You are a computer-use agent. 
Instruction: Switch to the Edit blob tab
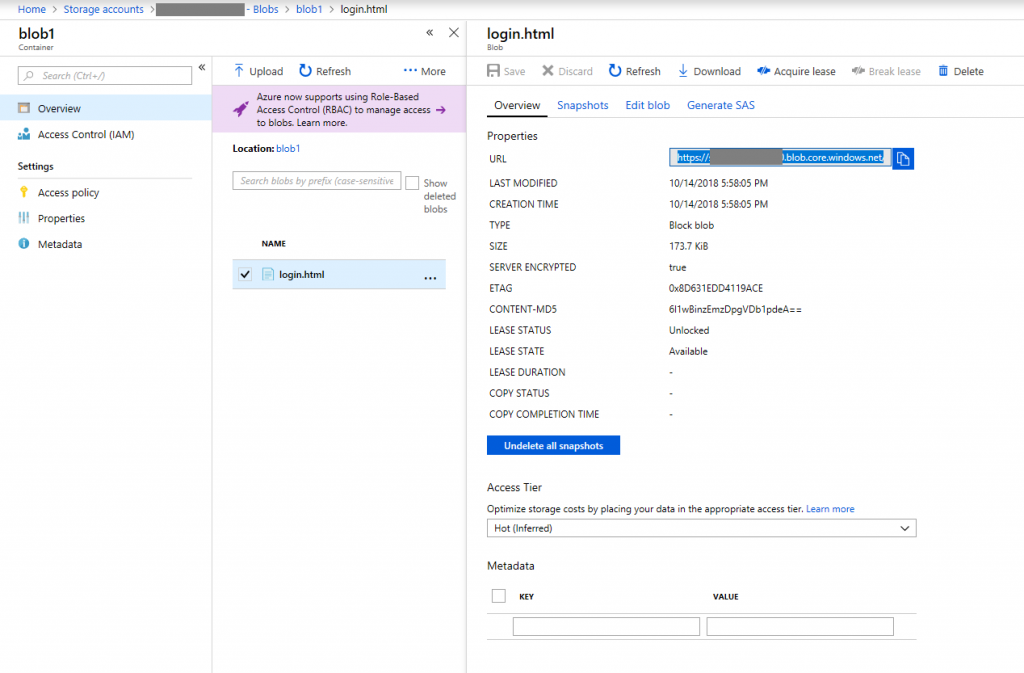[648, 105]
